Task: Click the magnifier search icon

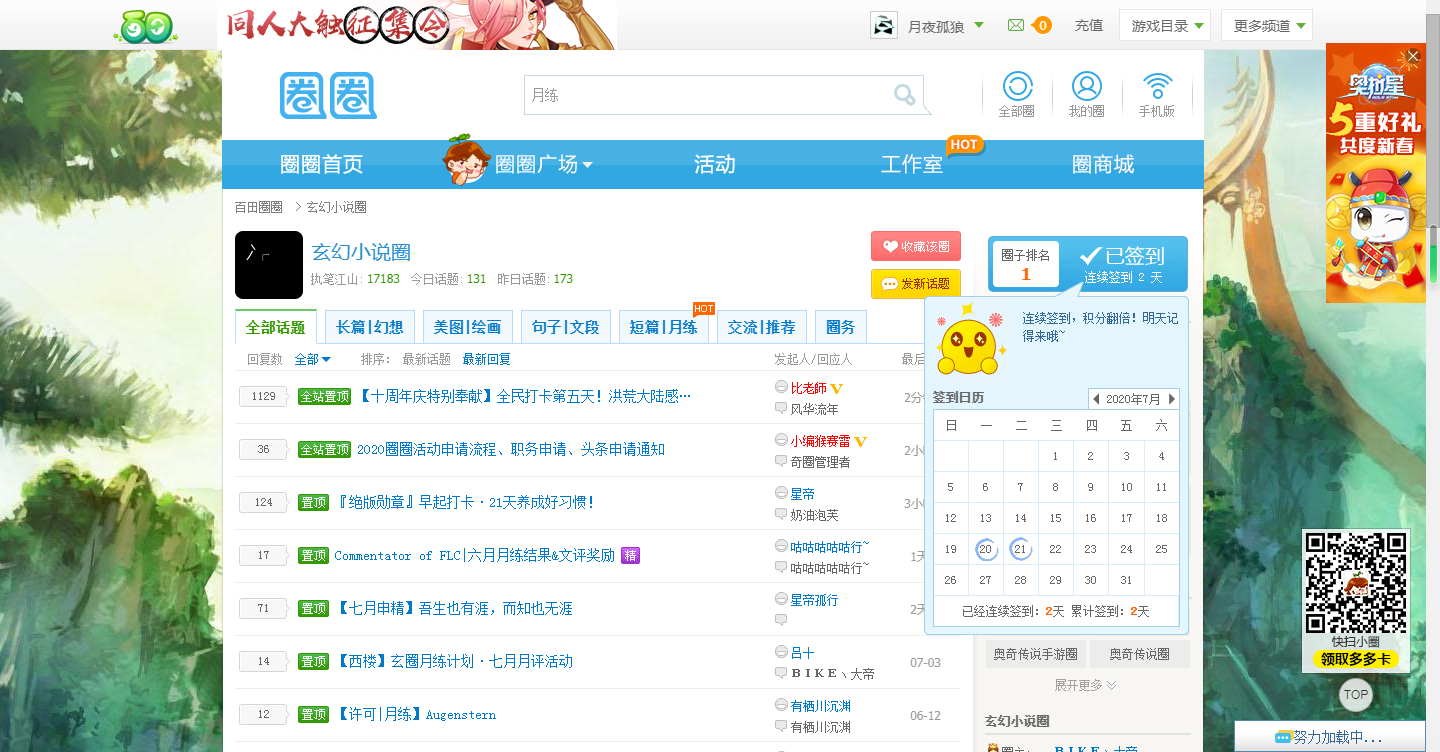Action: [904, 95]
